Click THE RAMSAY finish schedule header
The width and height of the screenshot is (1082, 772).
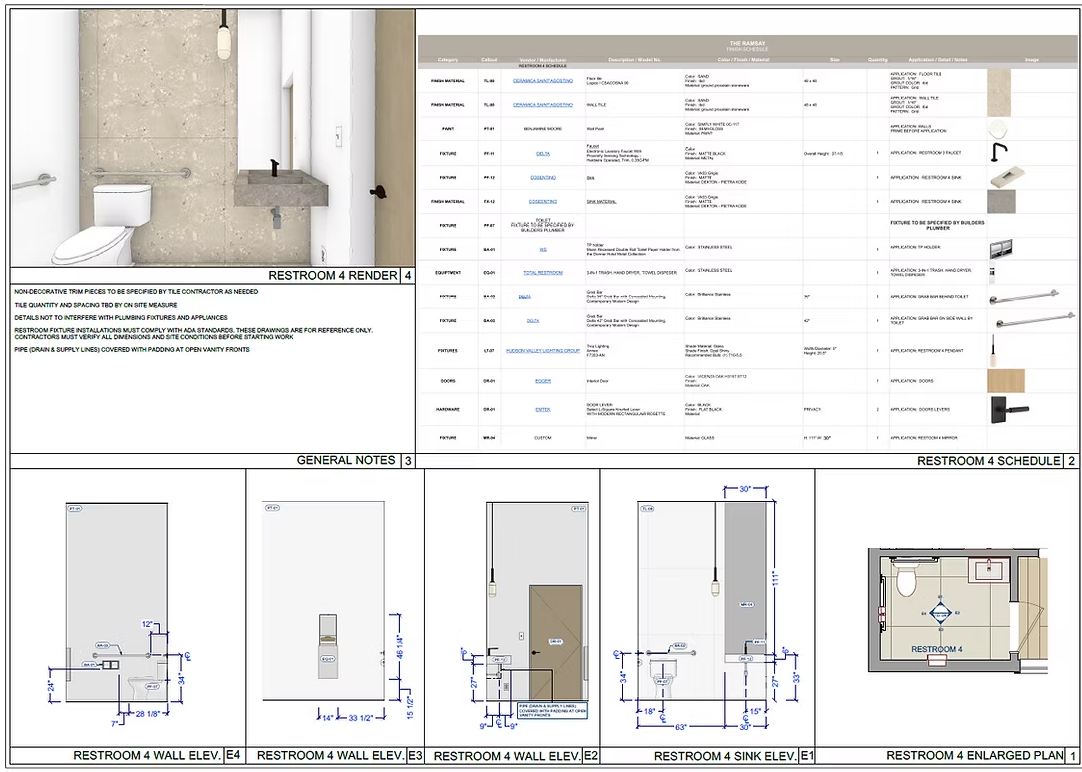[x=747, y=46]
